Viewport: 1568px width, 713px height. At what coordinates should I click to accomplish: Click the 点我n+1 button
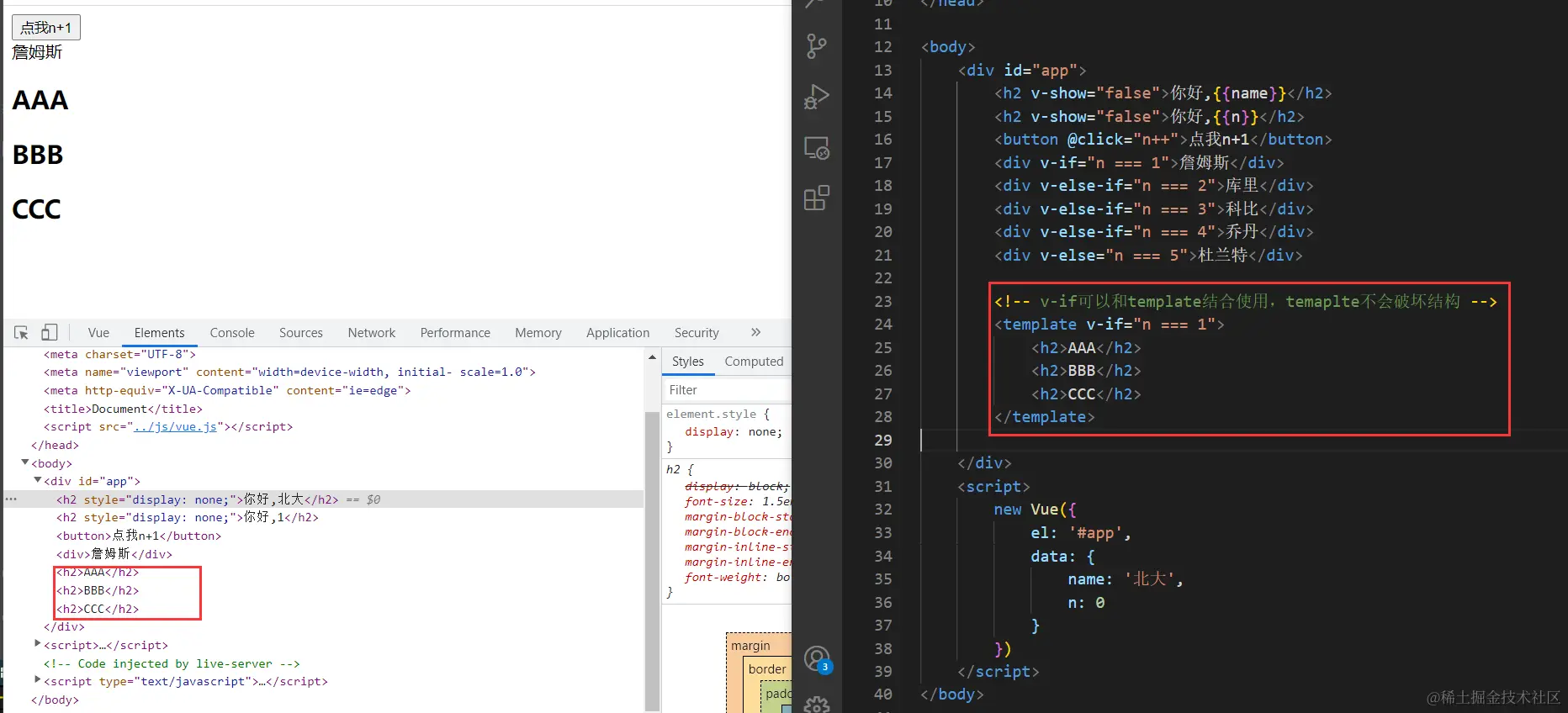46,28
